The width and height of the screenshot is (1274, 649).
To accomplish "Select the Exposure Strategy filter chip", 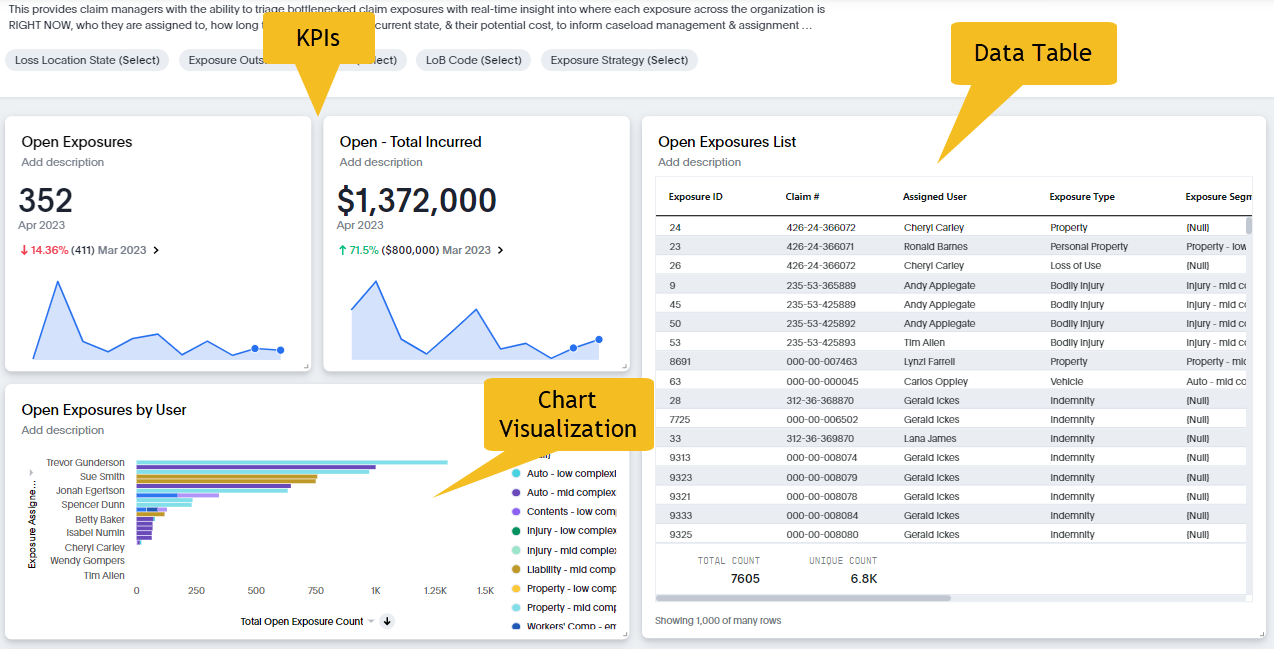I will 619,60.
